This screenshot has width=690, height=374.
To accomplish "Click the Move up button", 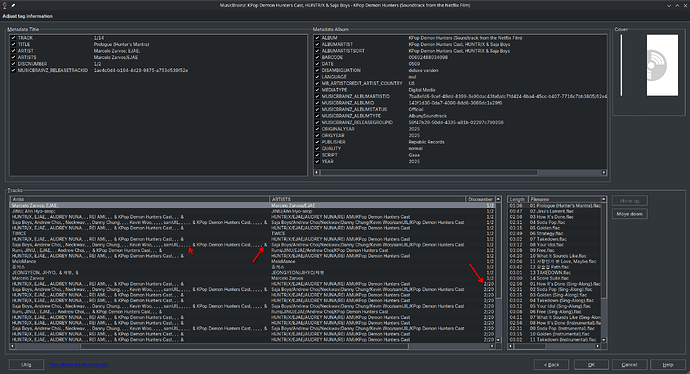I will click(629, 201).
